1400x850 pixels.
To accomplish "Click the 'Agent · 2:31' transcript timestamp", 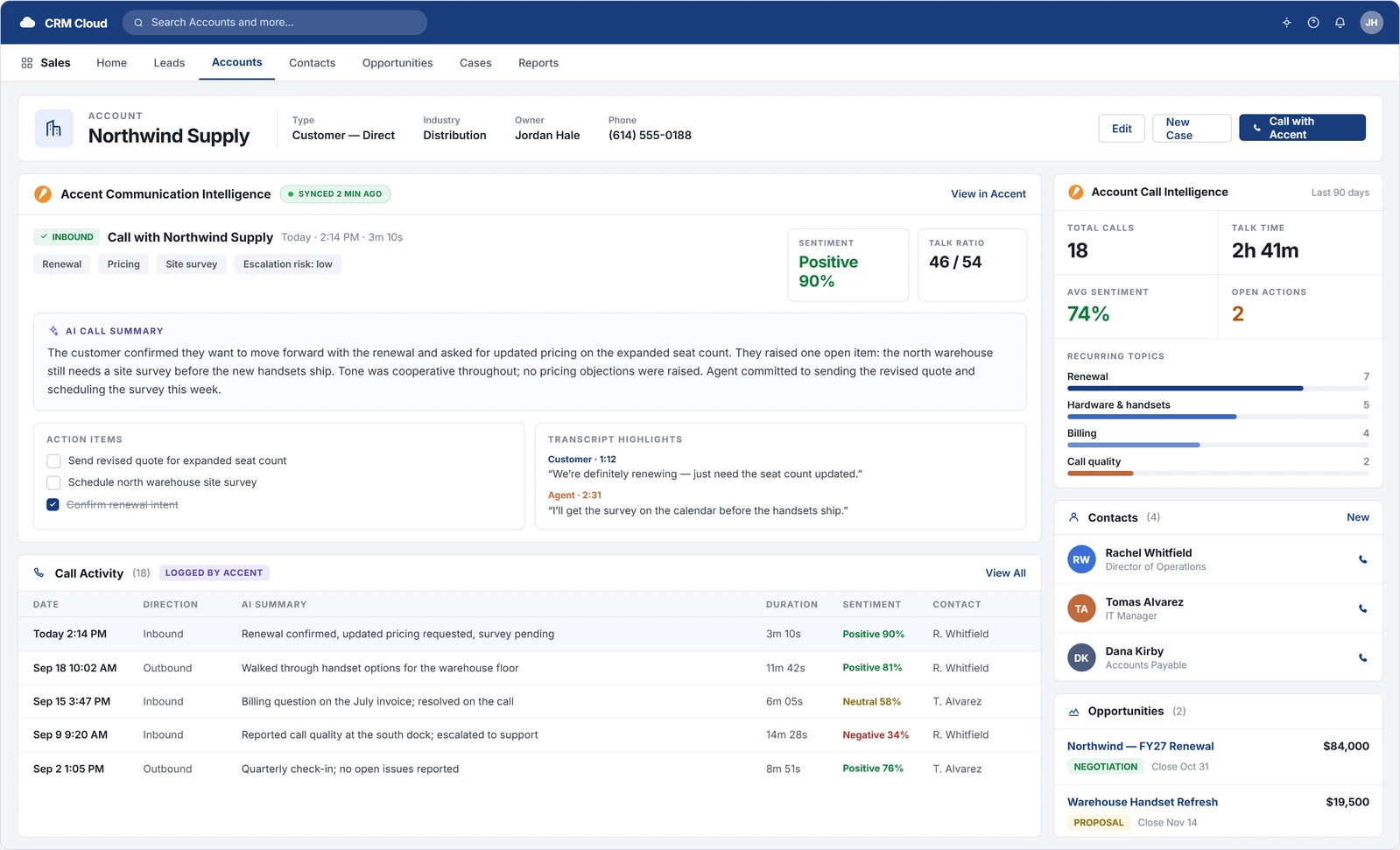I will point(574,495).
